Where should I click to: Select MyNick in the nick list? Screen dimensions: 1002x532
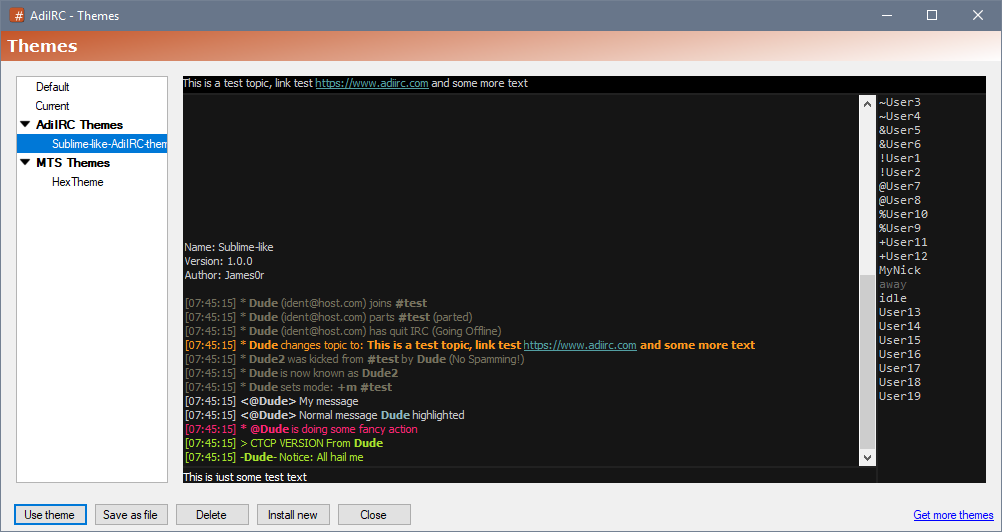pyautogui.click(x=900, y=271)
